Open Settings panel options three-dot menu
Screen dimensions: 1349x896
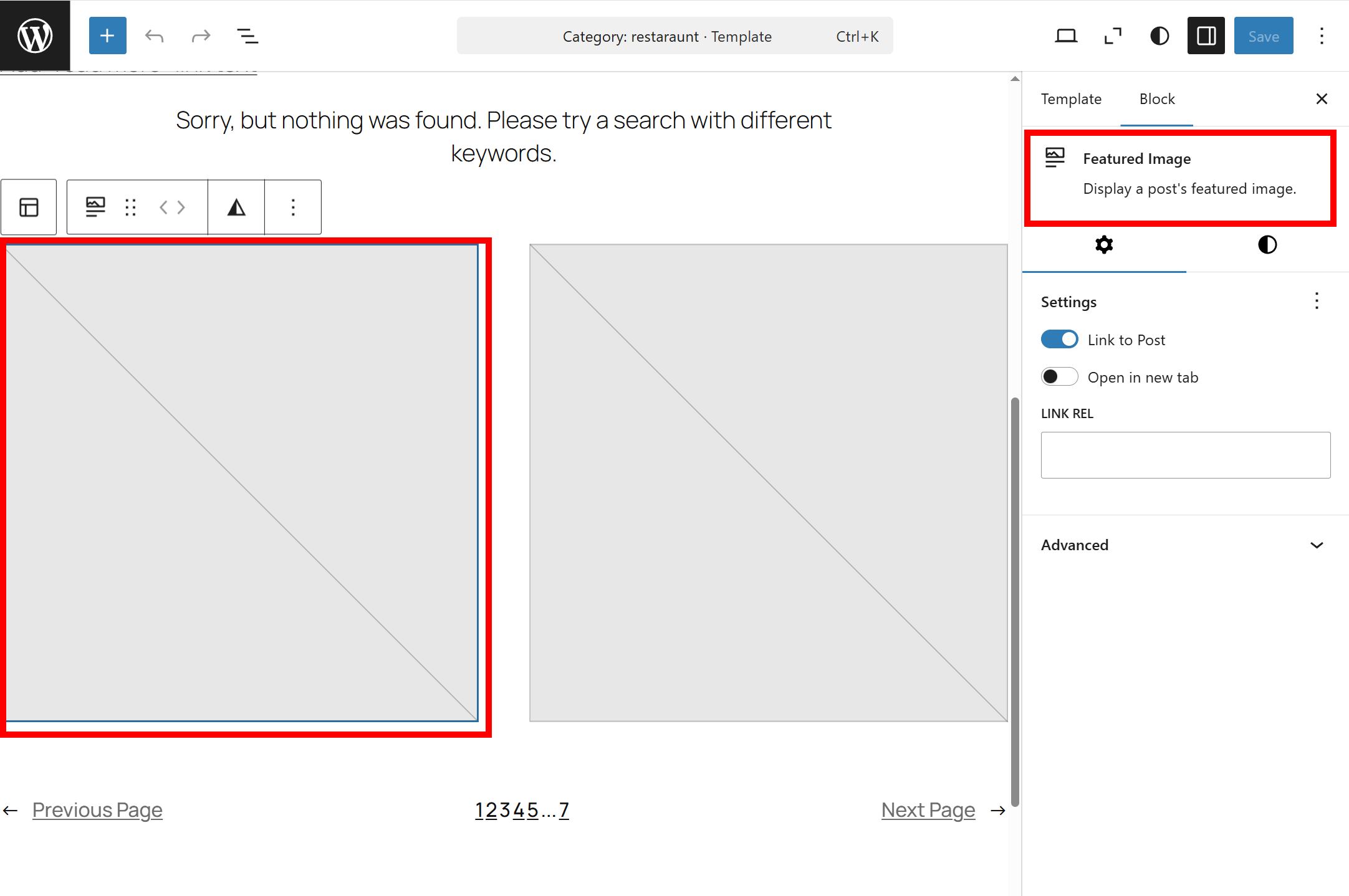(x=1317, y=302)
